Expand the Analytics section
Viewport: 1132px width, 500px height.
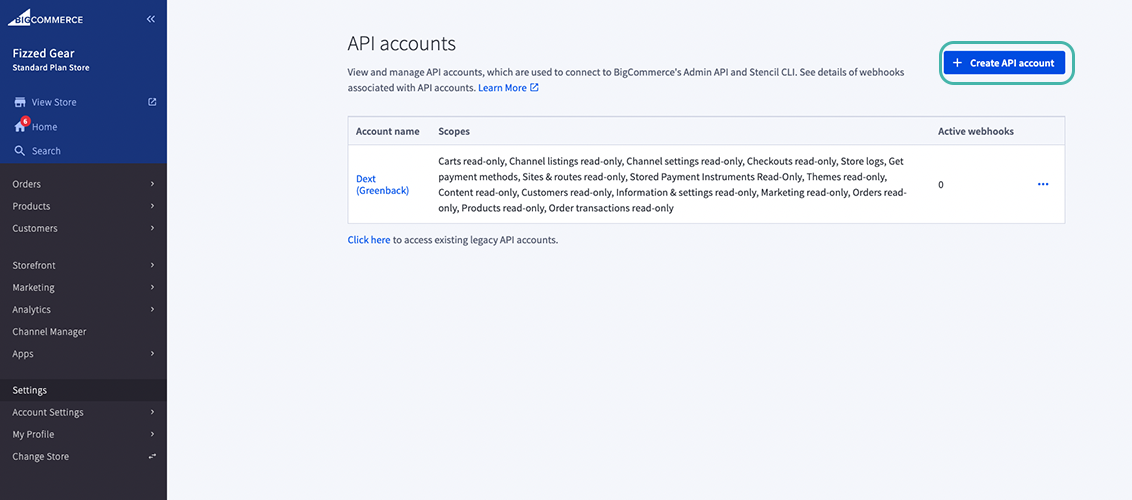83,309
